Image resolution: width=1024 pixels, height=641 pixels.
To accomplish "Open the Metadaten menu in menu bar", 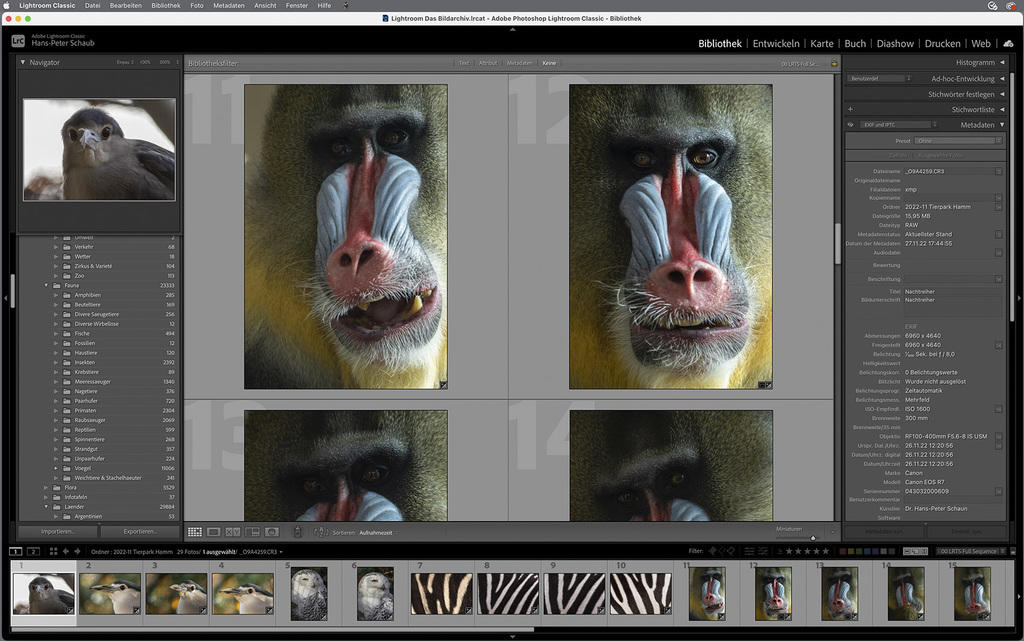I will (x=229, y=5).
